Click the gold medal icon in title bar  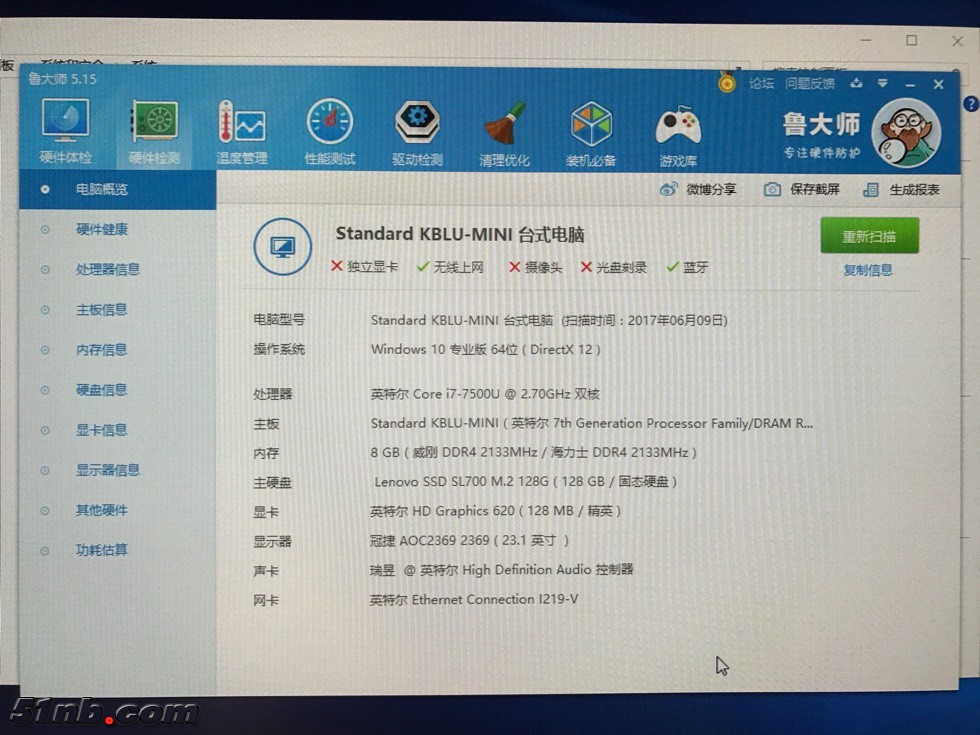(727, 83)
